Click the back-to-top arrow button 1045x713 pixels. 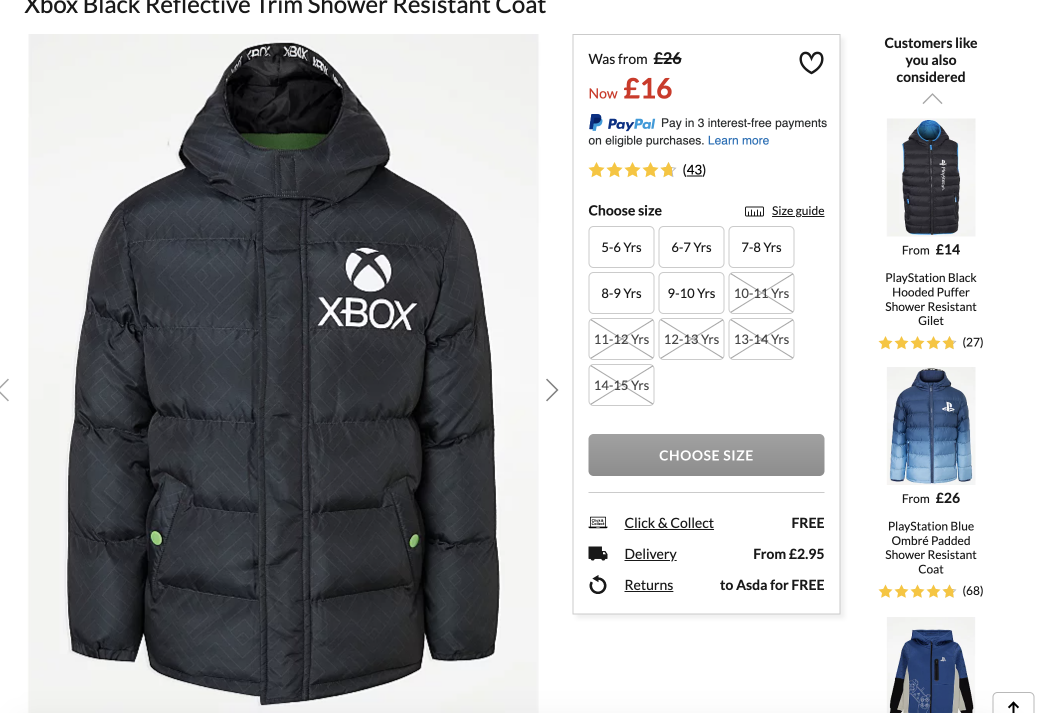click(x=1013, y=705)
